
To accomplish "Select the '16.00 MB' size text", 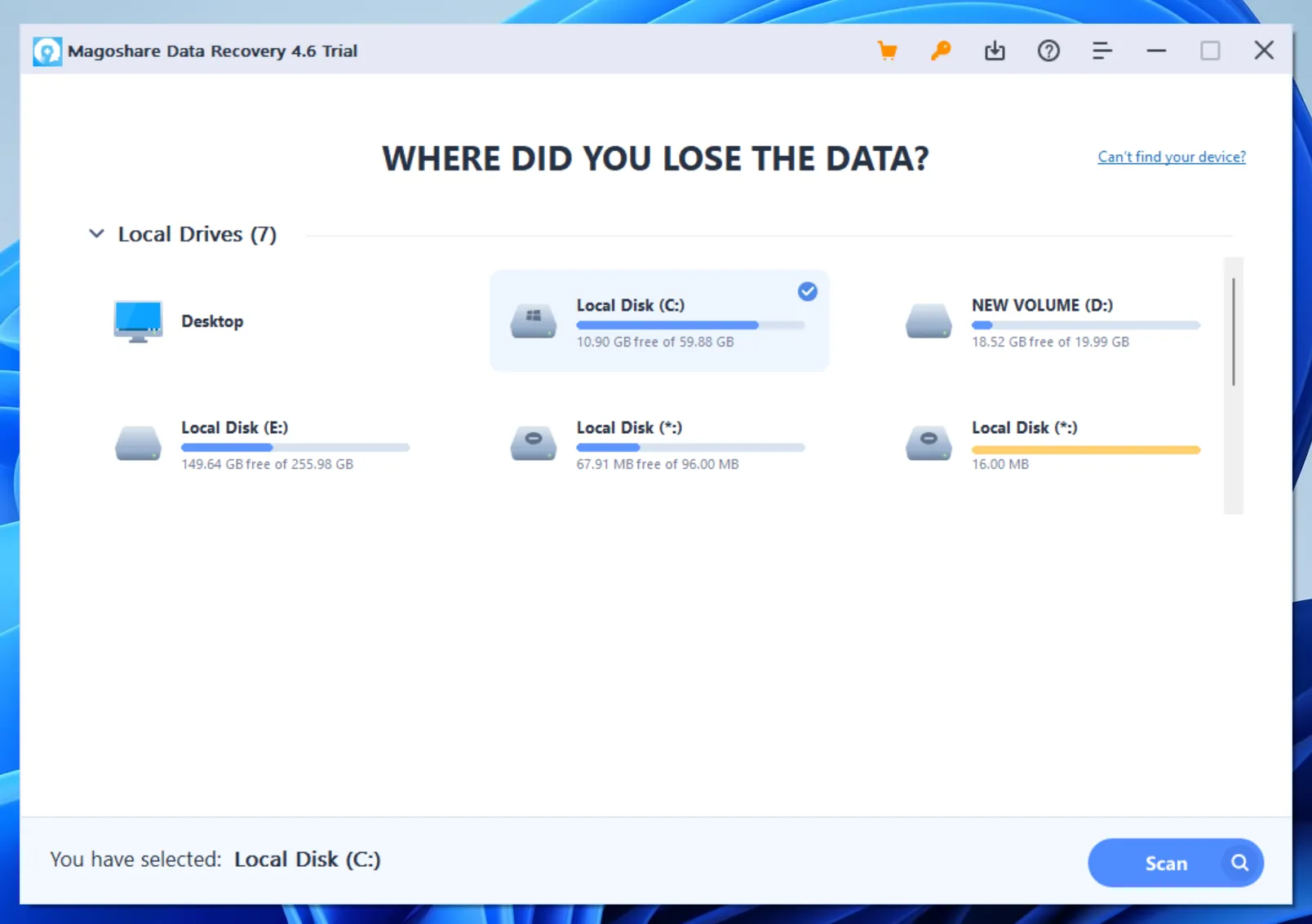I will 1000,464.
